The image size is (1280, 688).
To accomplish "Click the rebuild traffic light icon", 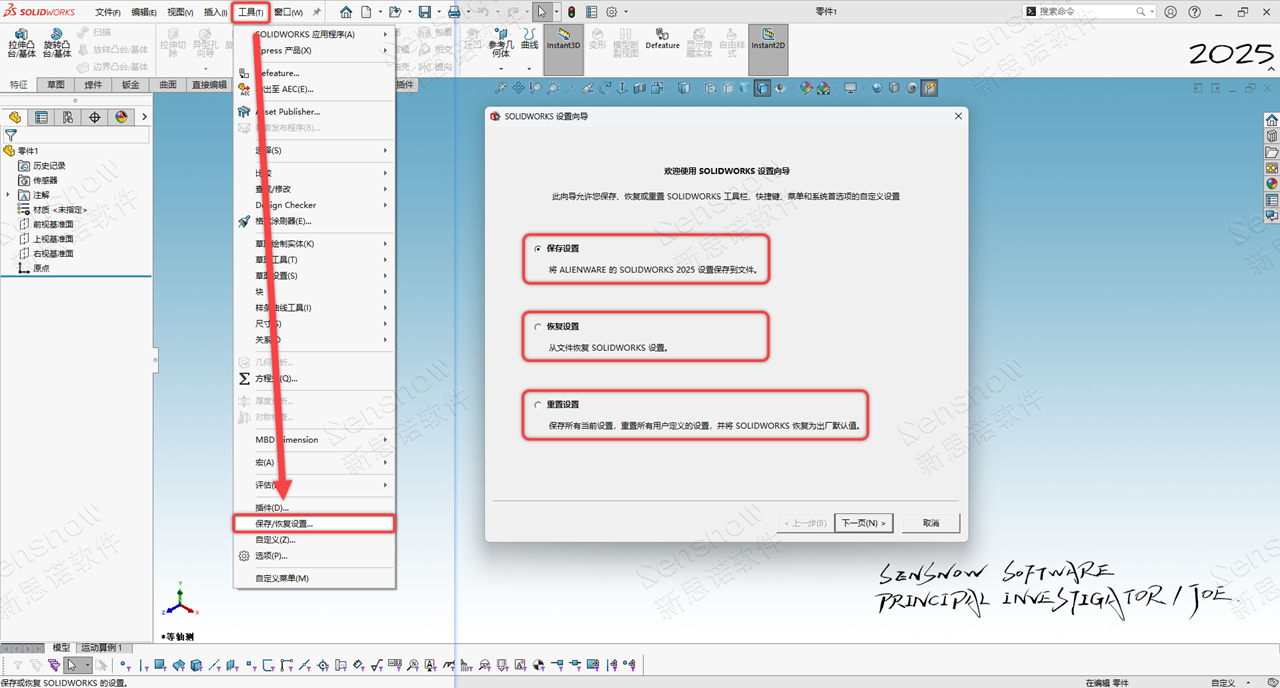I will (571, 12).
